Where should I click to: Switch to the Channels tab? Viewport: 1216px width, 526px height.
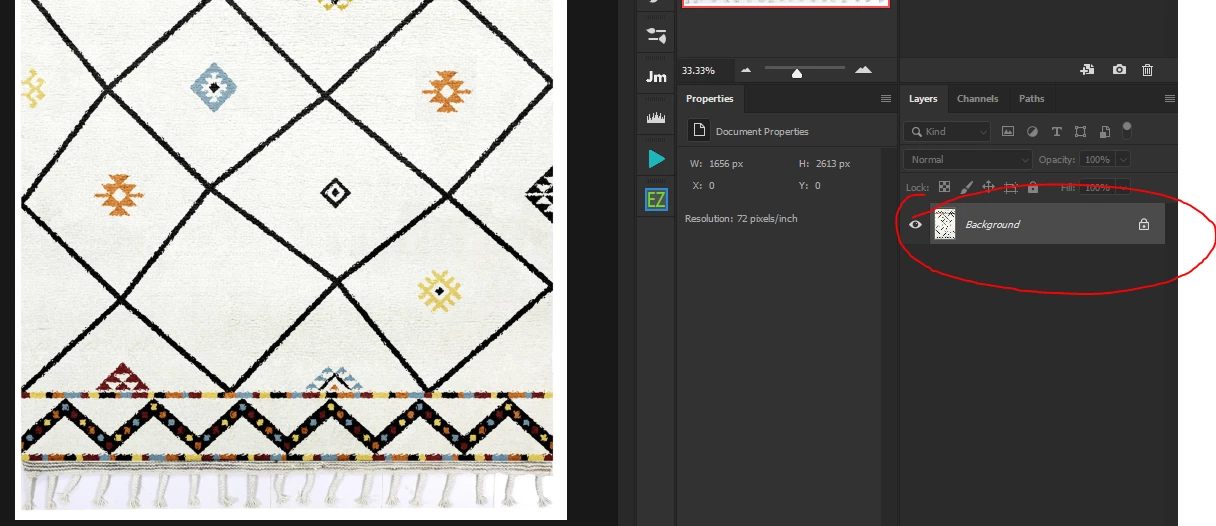(977, 99)
